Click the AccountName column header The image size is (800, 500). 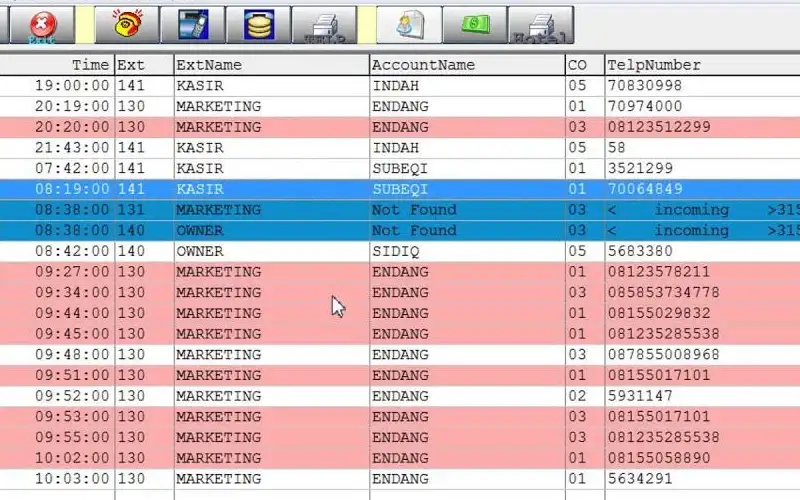465,65
